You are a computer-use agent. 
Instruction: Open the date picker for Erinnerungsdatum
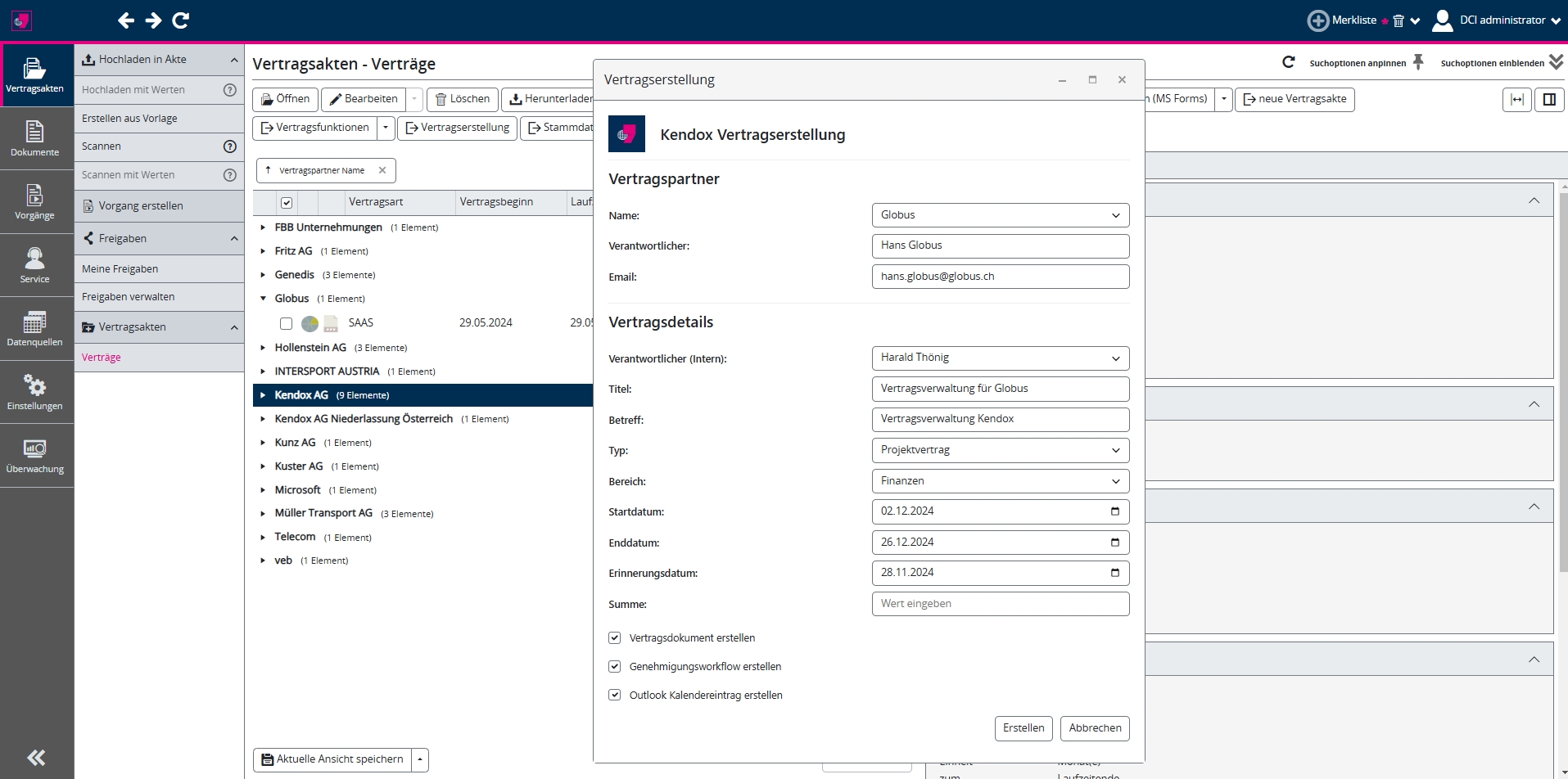pyautogui.click(x=1114, y=573)
